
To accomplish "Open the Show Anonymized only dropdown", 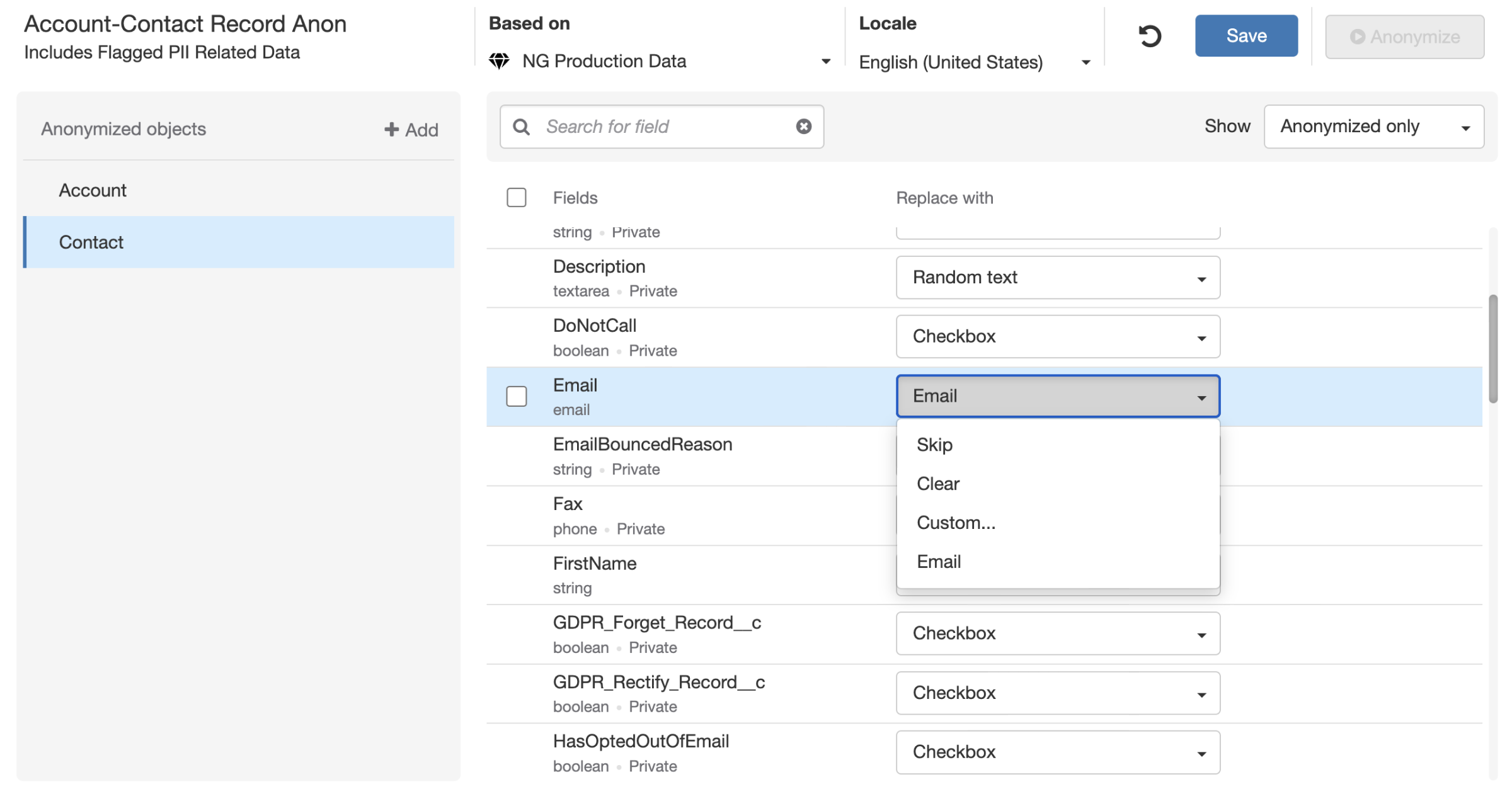I will [1373, 127].
